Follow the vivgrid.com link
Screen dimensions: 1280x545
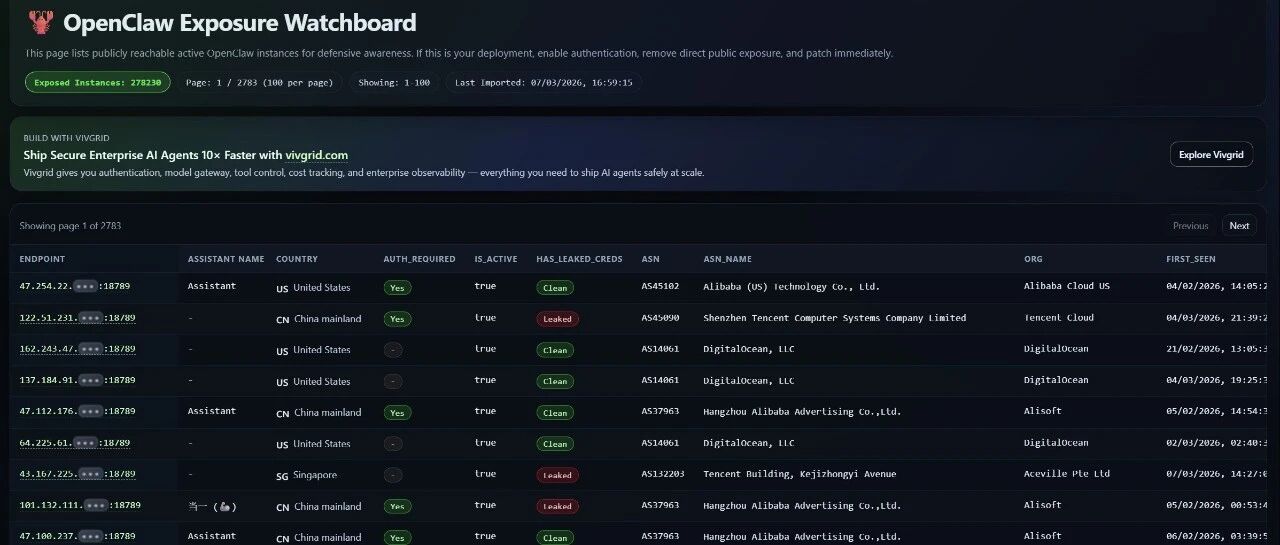click(x=316, y=155)
